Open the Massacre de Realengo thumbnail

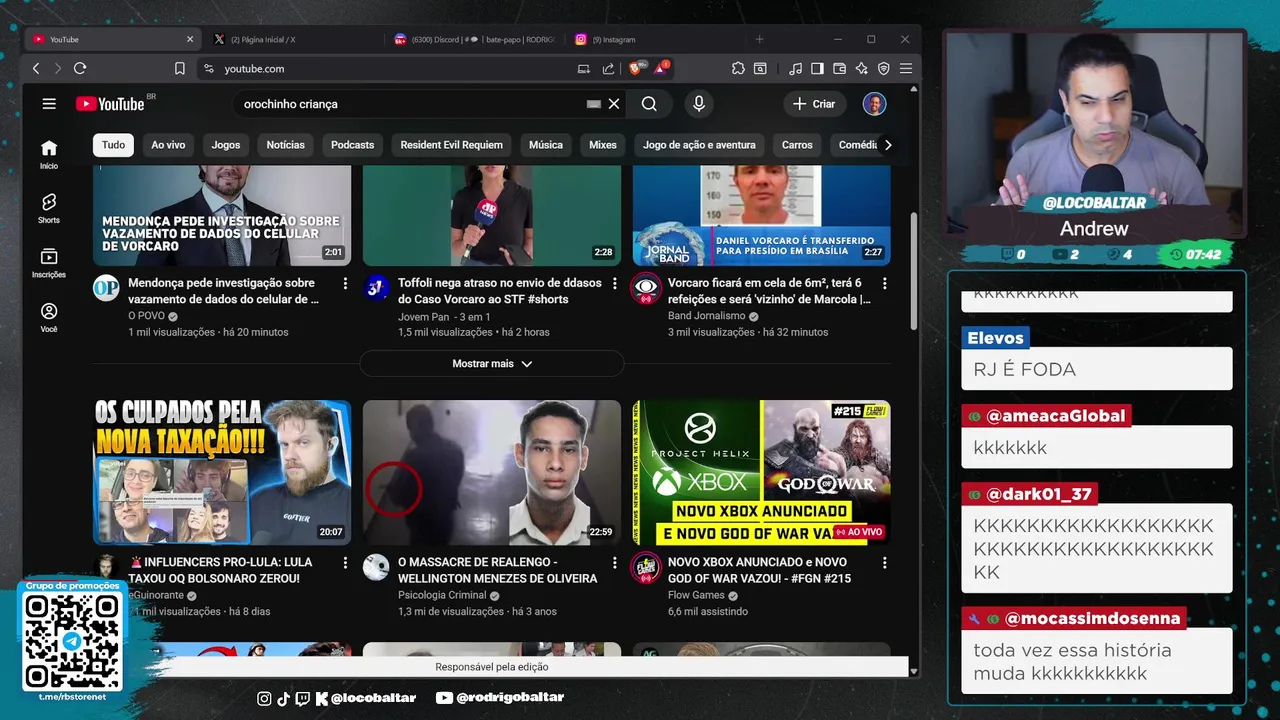point(492,472)
